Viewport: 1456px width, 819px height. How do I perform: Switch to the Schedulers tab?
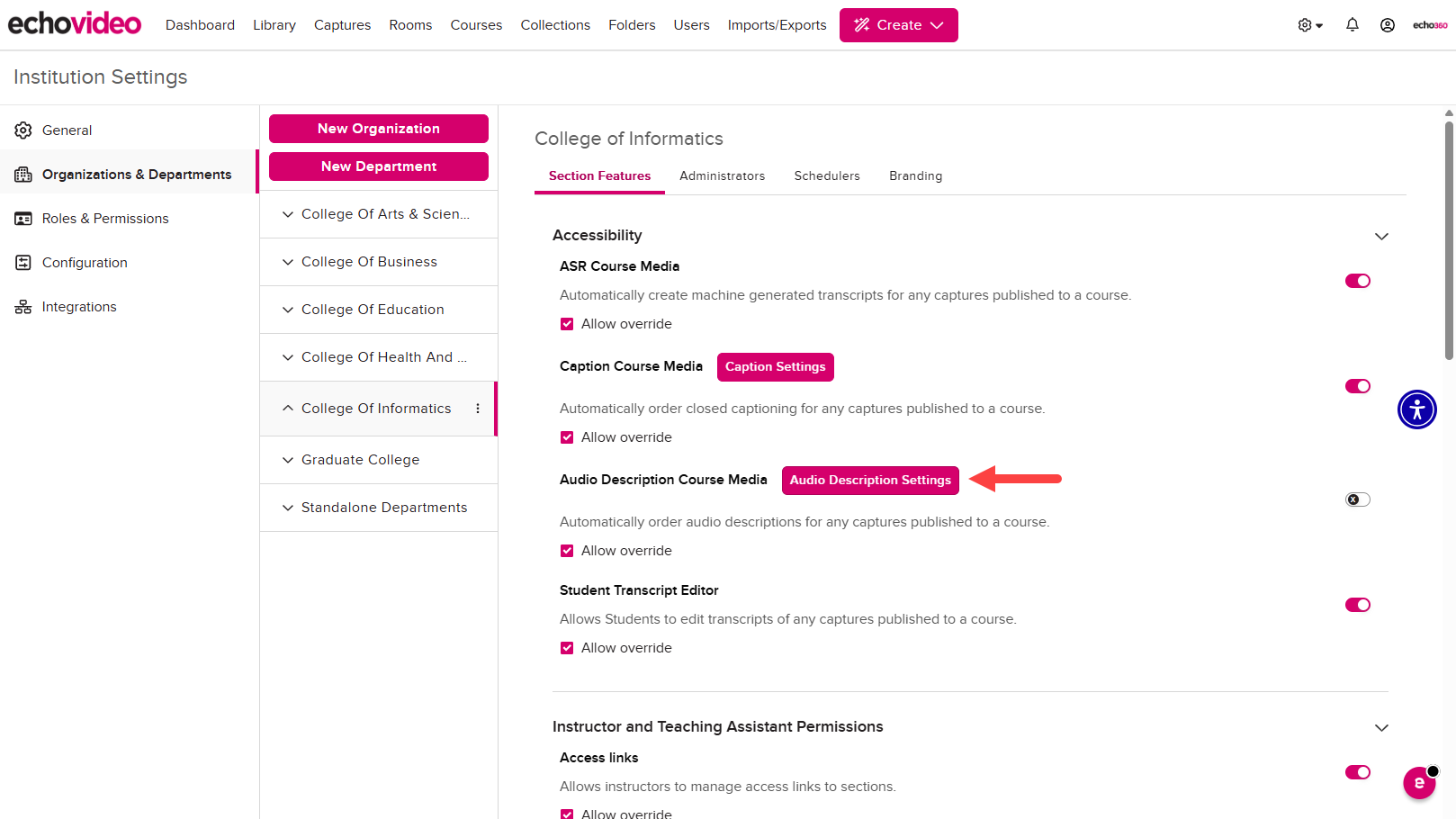[827, 175]
